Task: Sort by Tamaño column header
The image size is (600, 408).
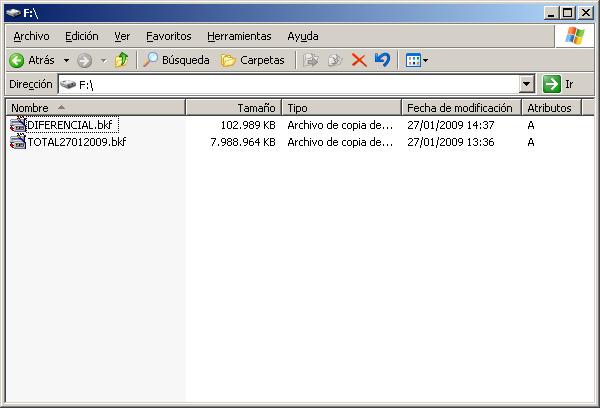Action: [x=235, y=107]
